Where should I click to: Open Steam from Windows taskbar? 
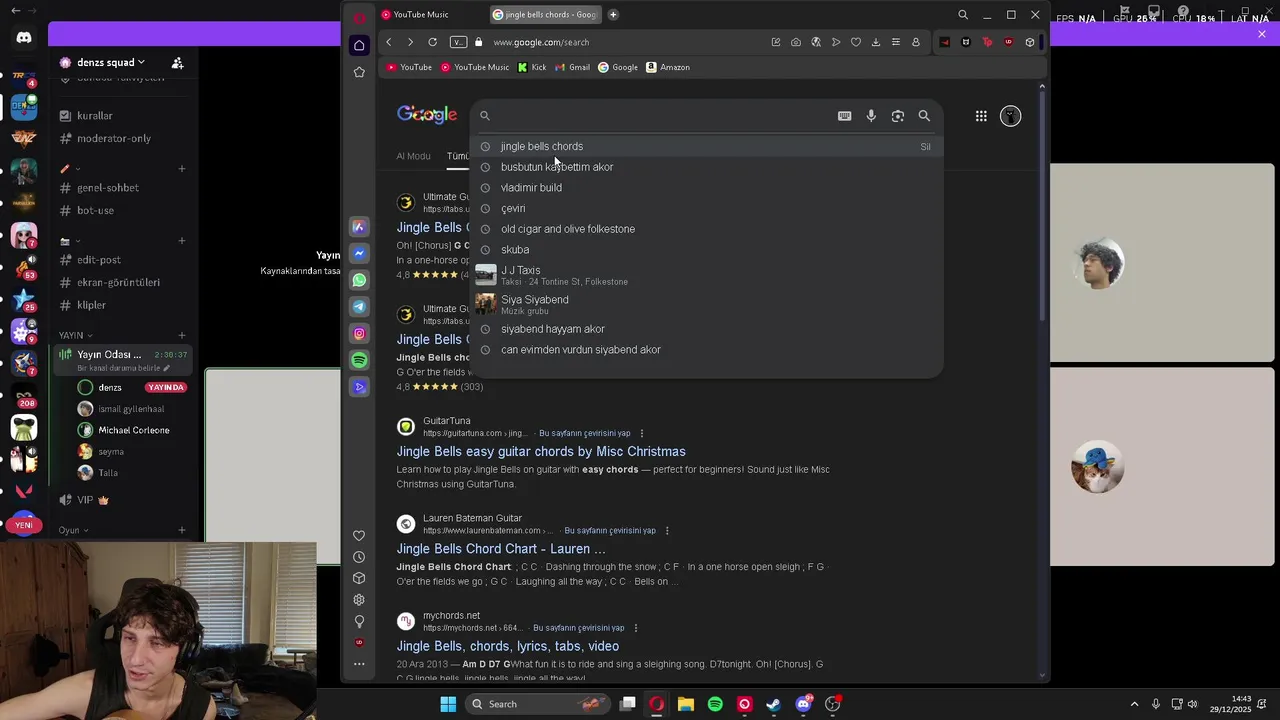(774, 704)
